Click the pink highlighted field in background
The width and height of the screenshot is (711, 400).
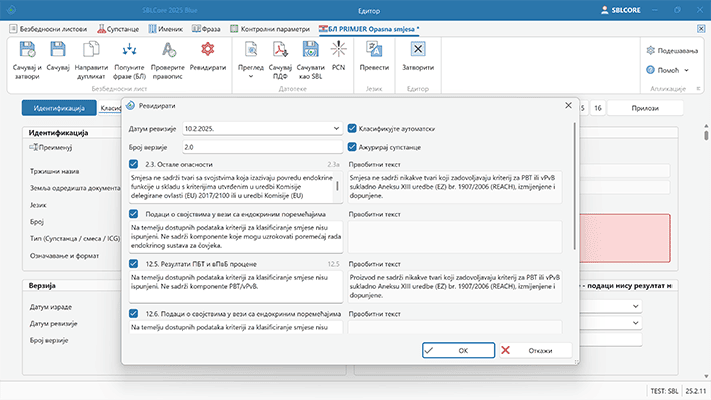pos(625,238)
